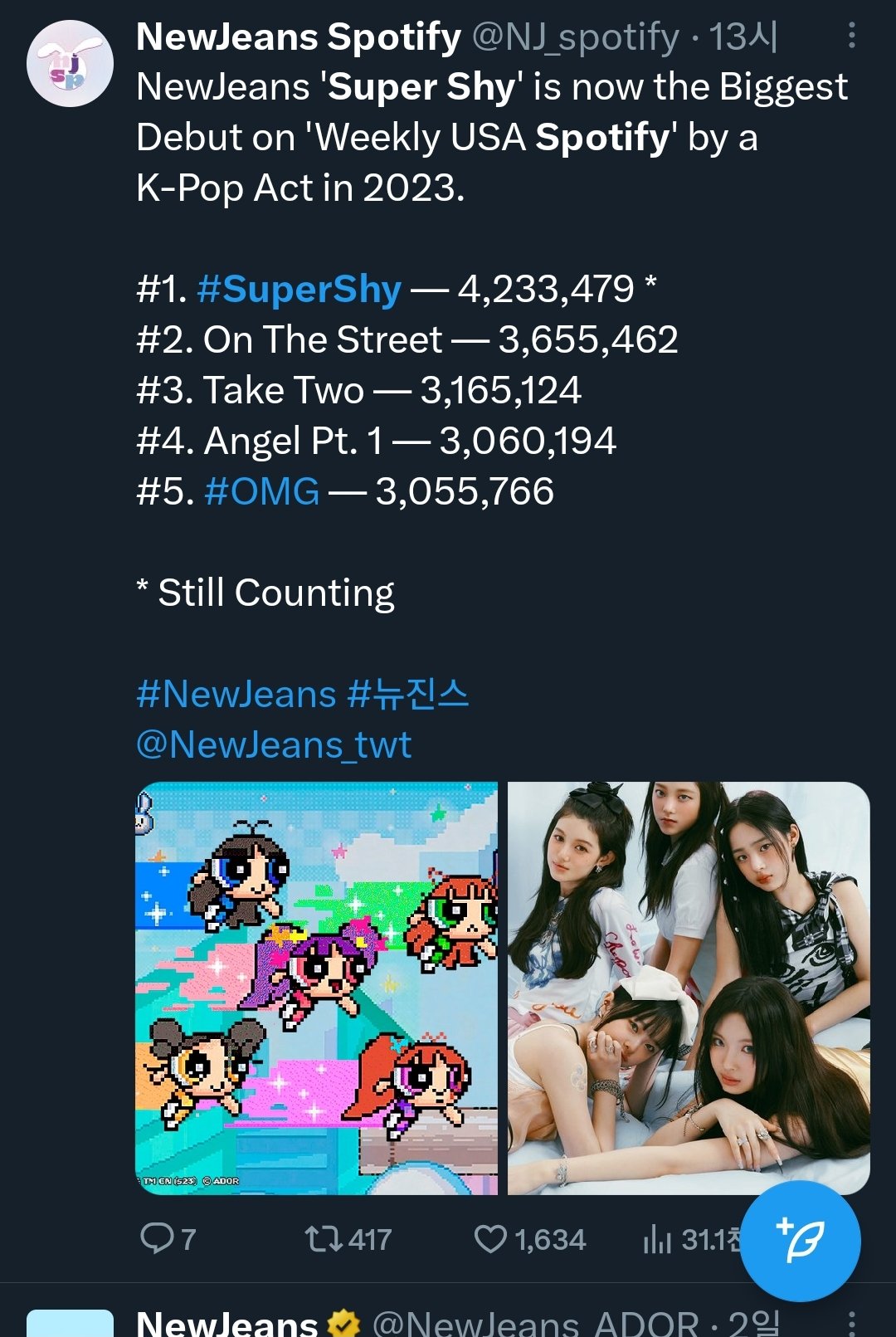Tap the @NJ_spotify handle
Image resolution: width=896 pixels, height=1337 pixels.
pos(576,37)
